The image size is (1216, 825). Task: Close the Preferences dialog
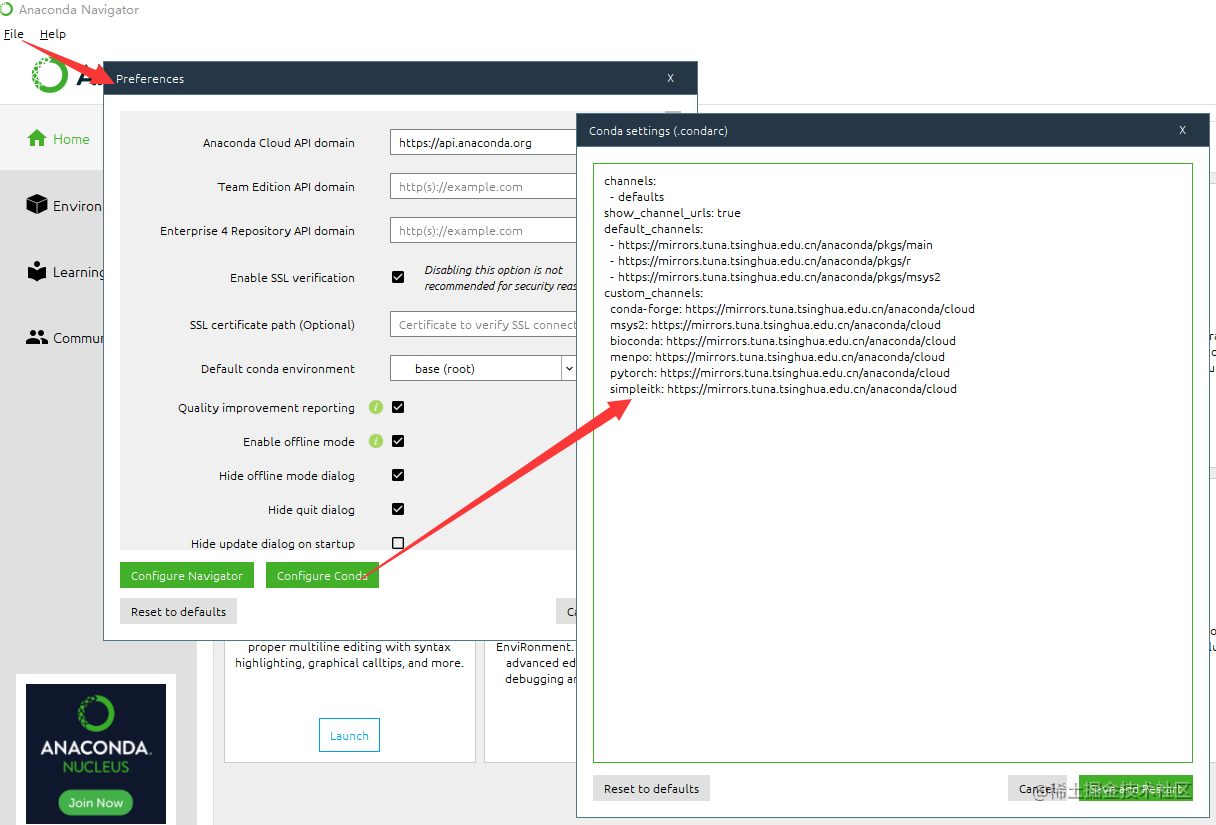pos(671,78)
